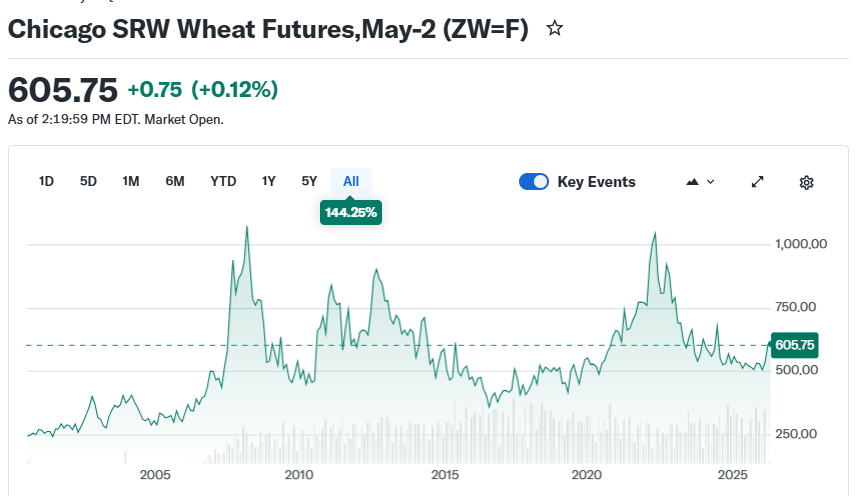Screen dimensions: 856x496
Task: Click the 144.25% performance badge
Action: (351, 212)
